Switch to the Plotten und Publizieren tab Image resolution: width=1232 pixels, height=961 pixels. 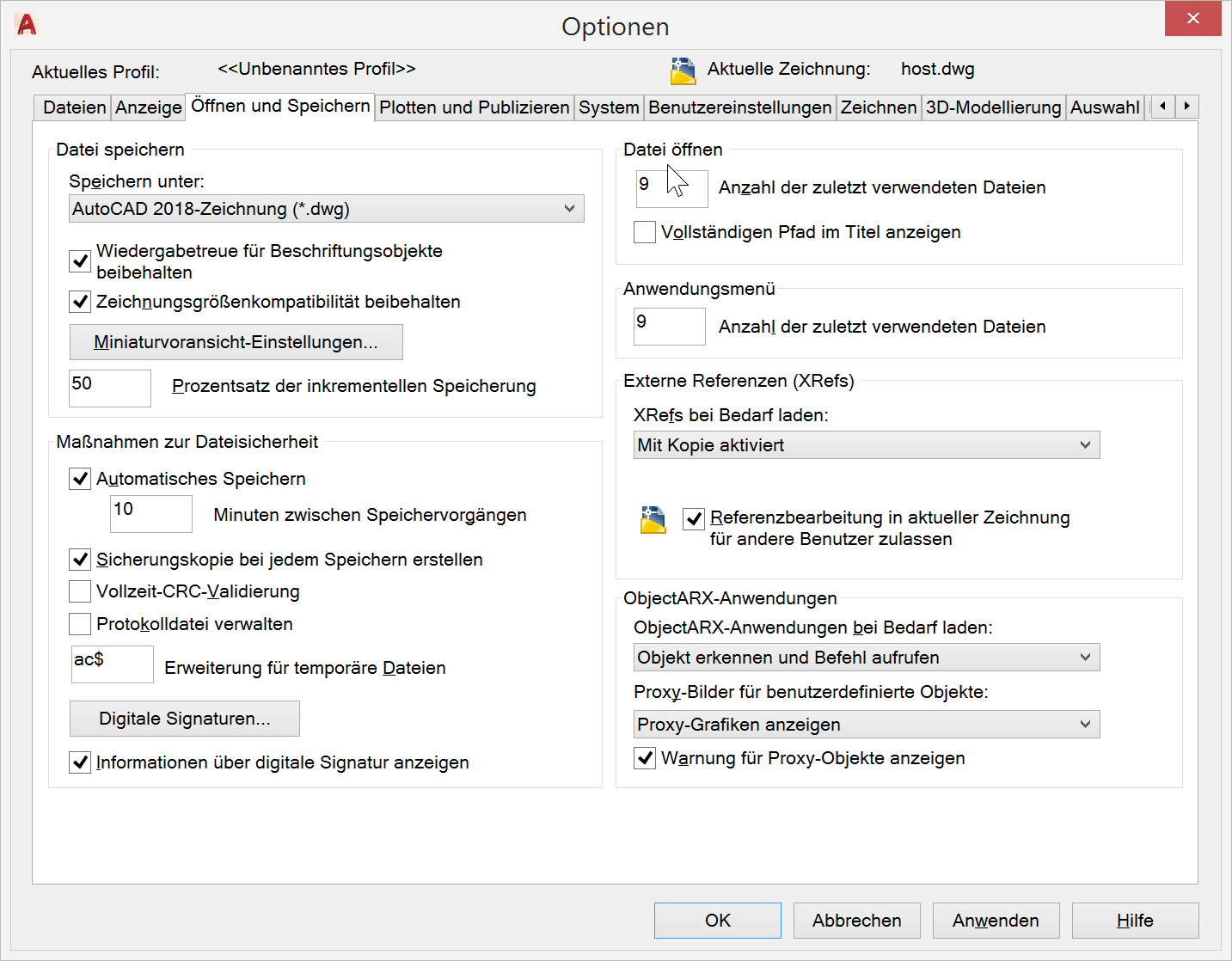(474, 107)
